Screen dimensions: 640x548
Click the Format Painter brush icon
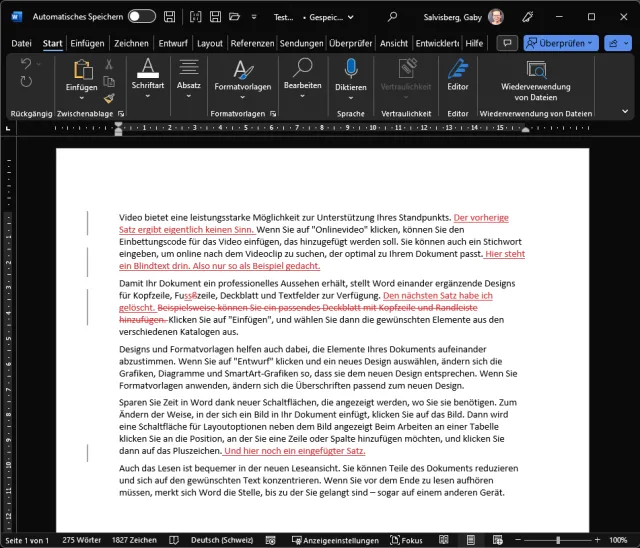coord(109,98)
